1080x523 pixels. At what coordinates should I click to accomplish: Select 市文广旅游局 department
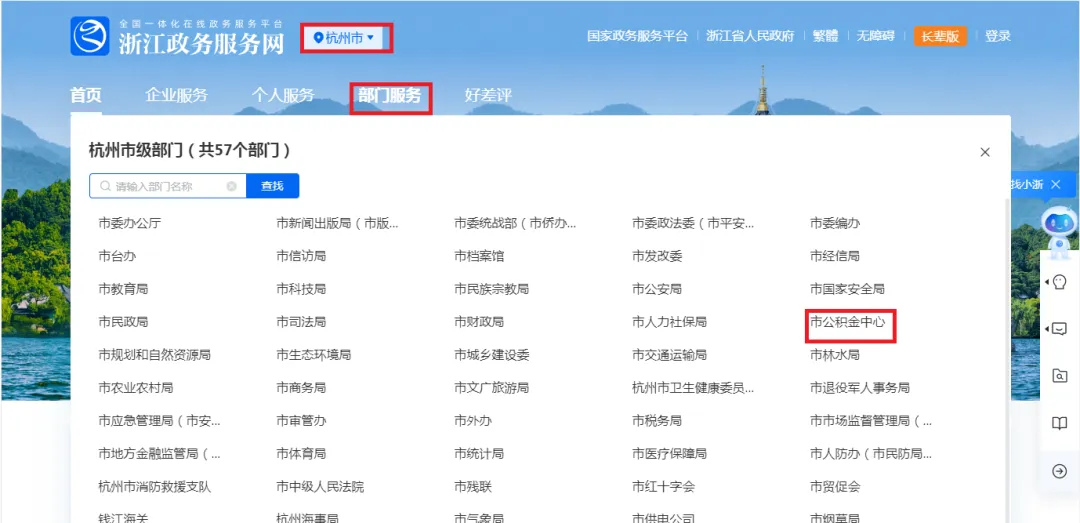coord(491,388)
